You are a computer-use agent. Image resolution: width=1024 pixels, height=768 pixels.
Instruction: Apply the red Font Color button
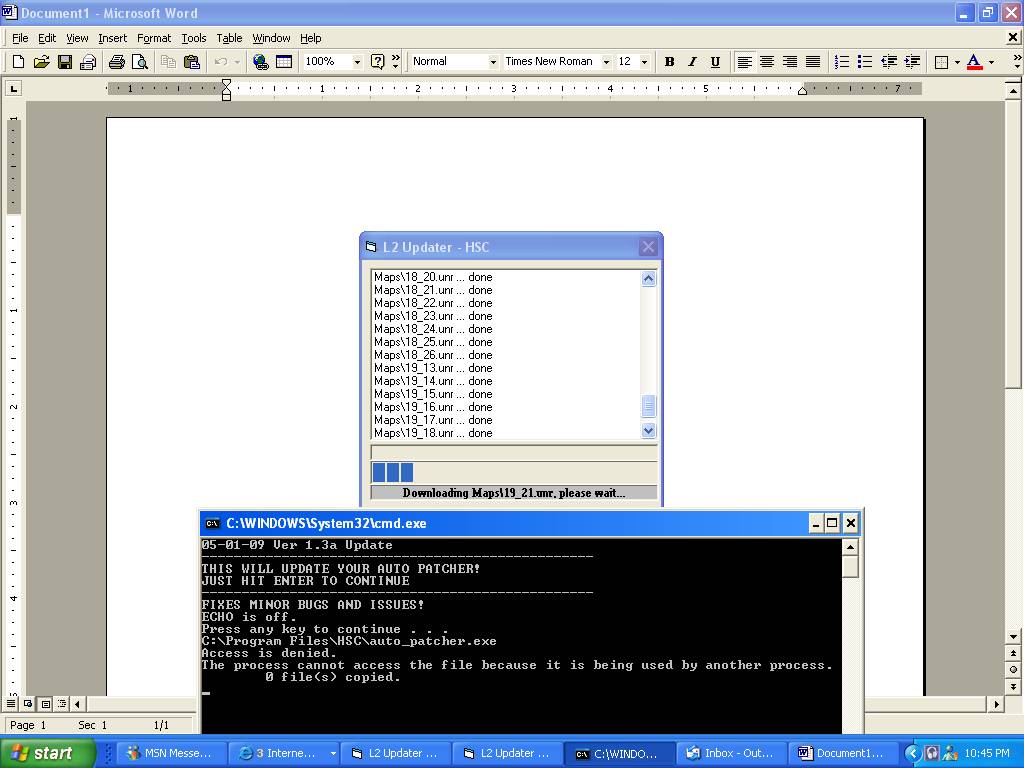point(974,61)
